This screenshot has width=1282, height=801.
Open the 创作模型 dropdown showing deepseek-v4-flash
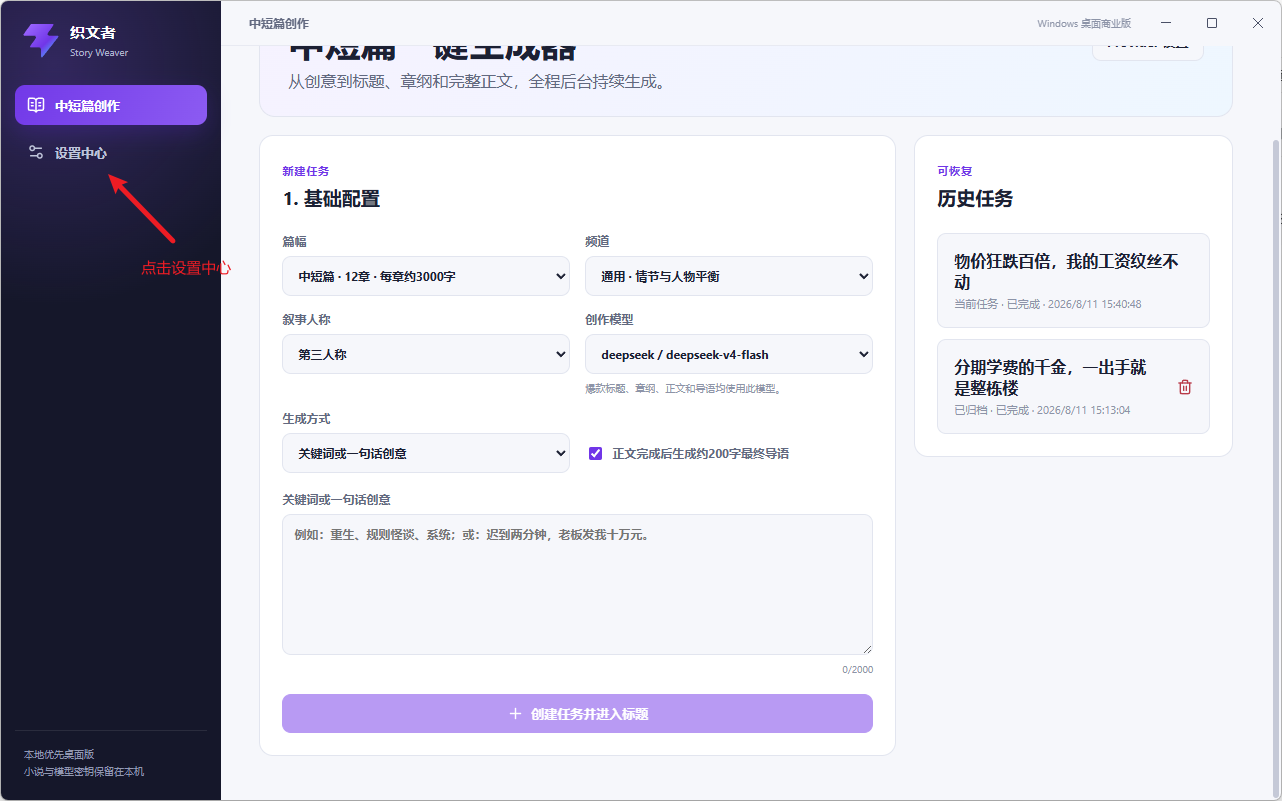click(x=729, y=354)
